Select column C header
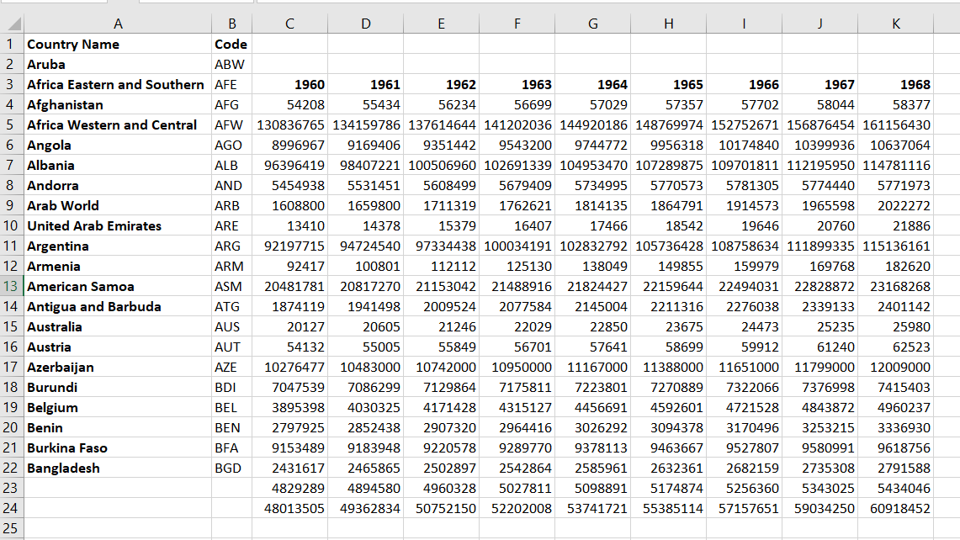The width and height of the screenshot is (960, 540). (290, 24)
